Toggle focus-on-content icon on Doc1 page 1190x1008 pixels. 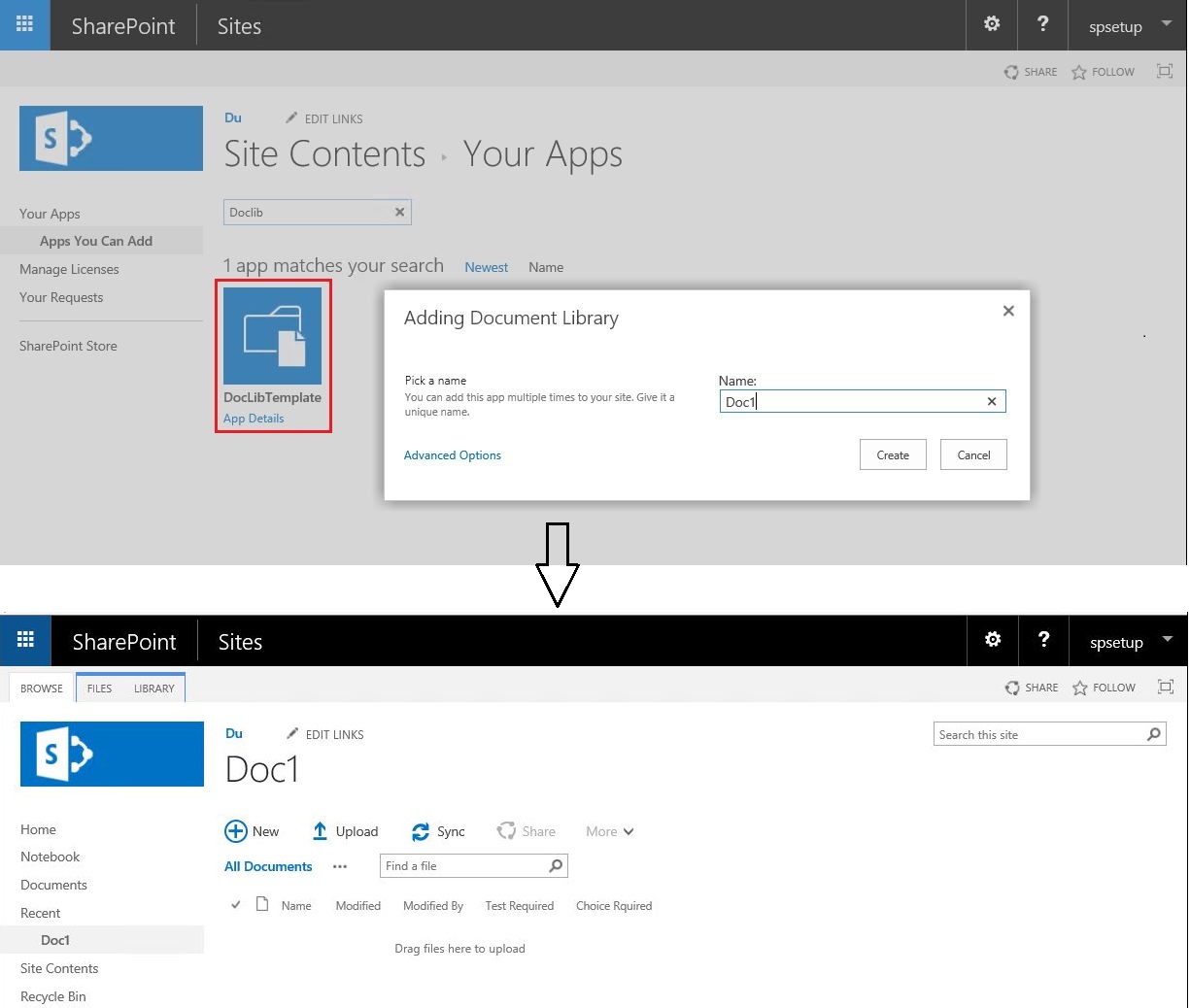[1166, 687]
